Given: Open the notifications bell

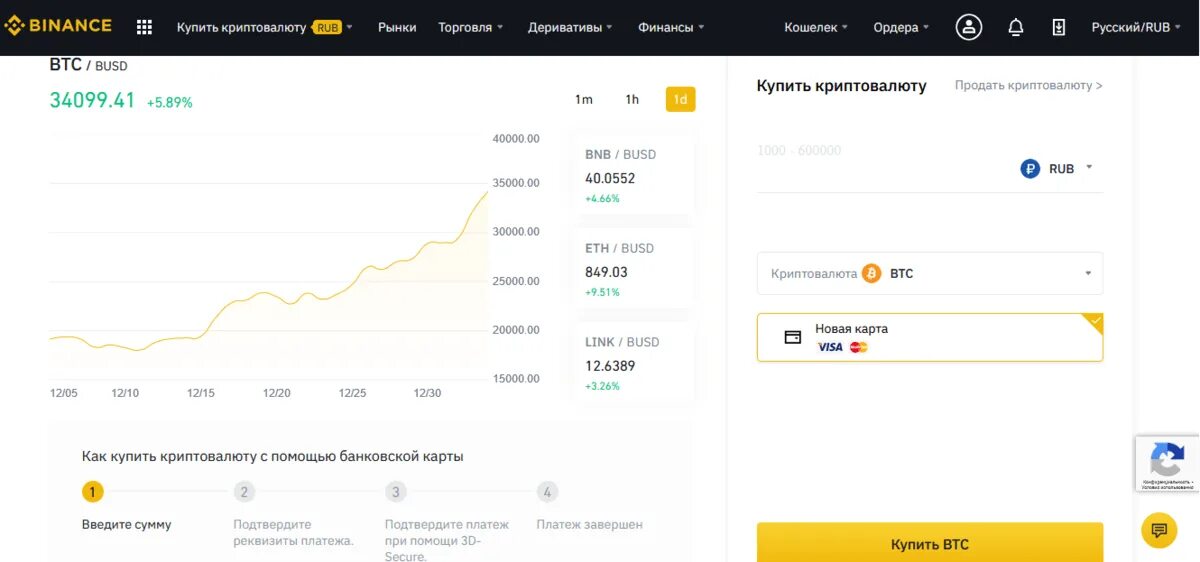Looking at the screenshot, I should 1015,27.
